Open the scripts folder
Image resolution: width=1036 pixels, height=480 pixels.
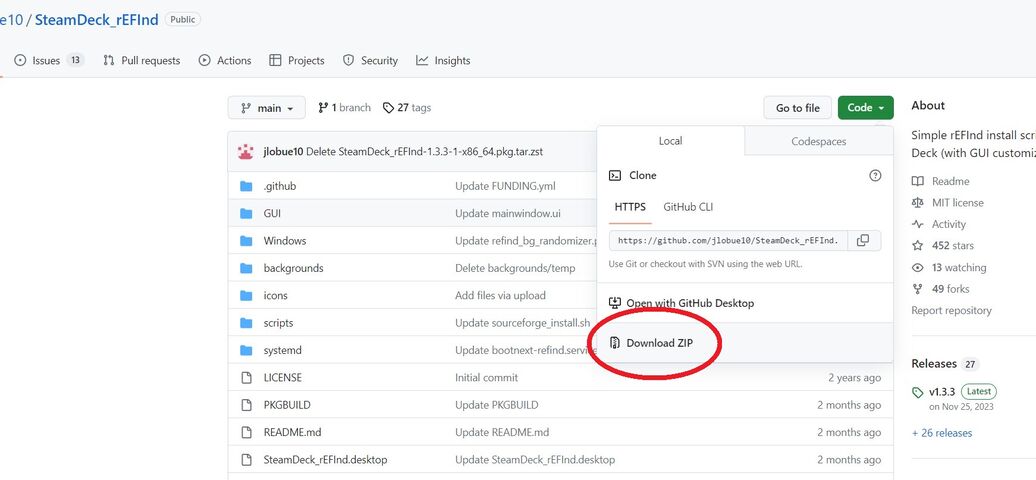[278, 323]
